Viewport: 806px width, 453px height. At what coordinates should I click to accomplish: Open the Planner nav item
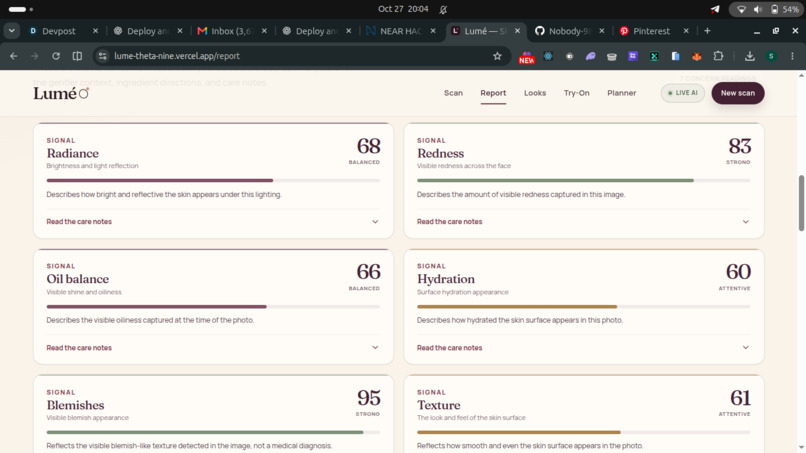click(x=621, y=93)
